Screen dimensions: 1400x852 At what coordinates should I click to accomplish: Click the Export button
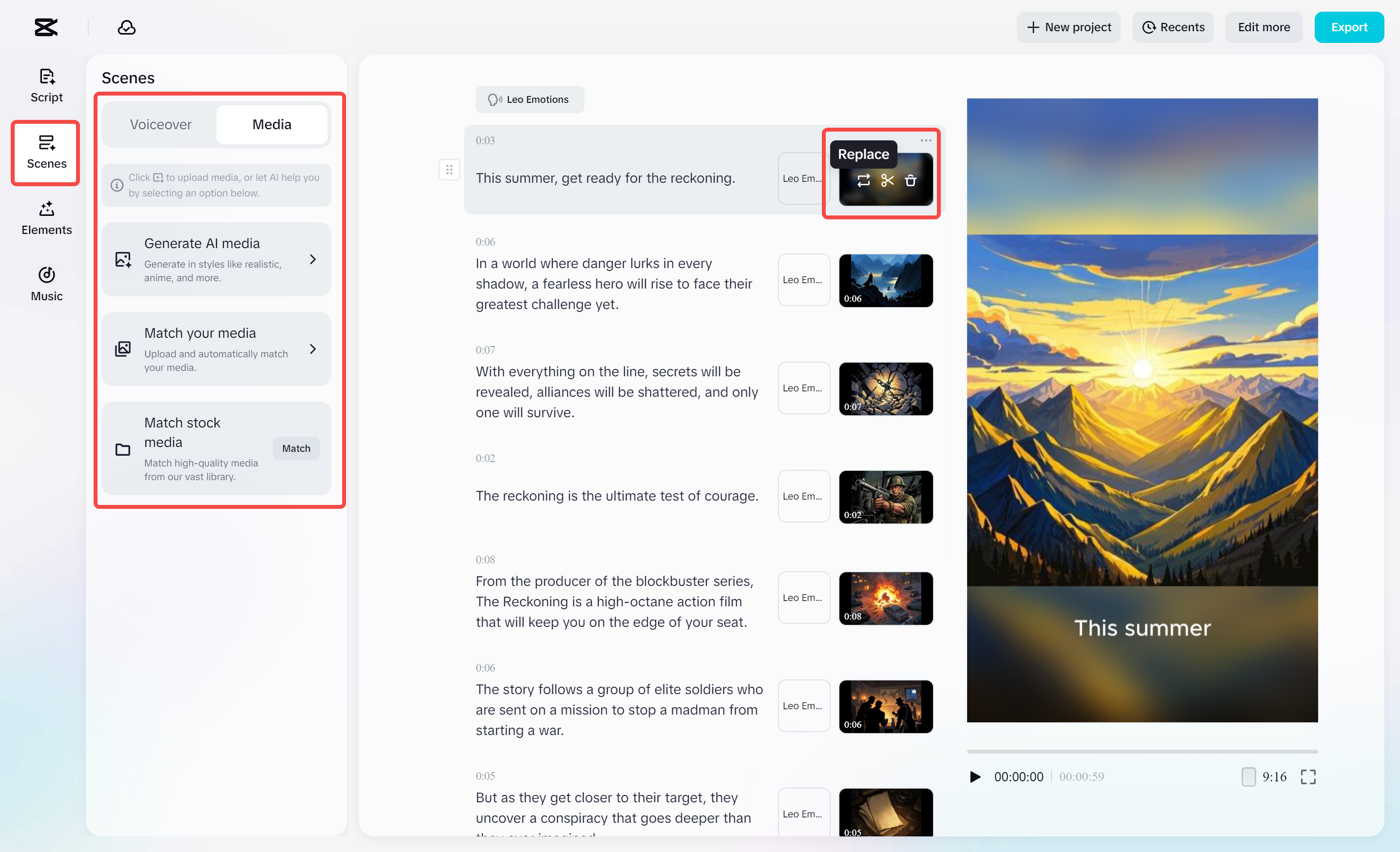point(1348,27)
